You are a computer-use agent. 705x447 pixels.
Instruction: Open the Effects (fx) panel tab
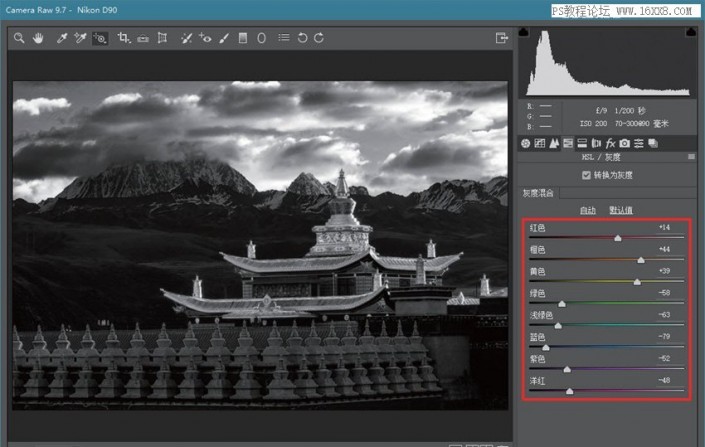pos(610,143)
